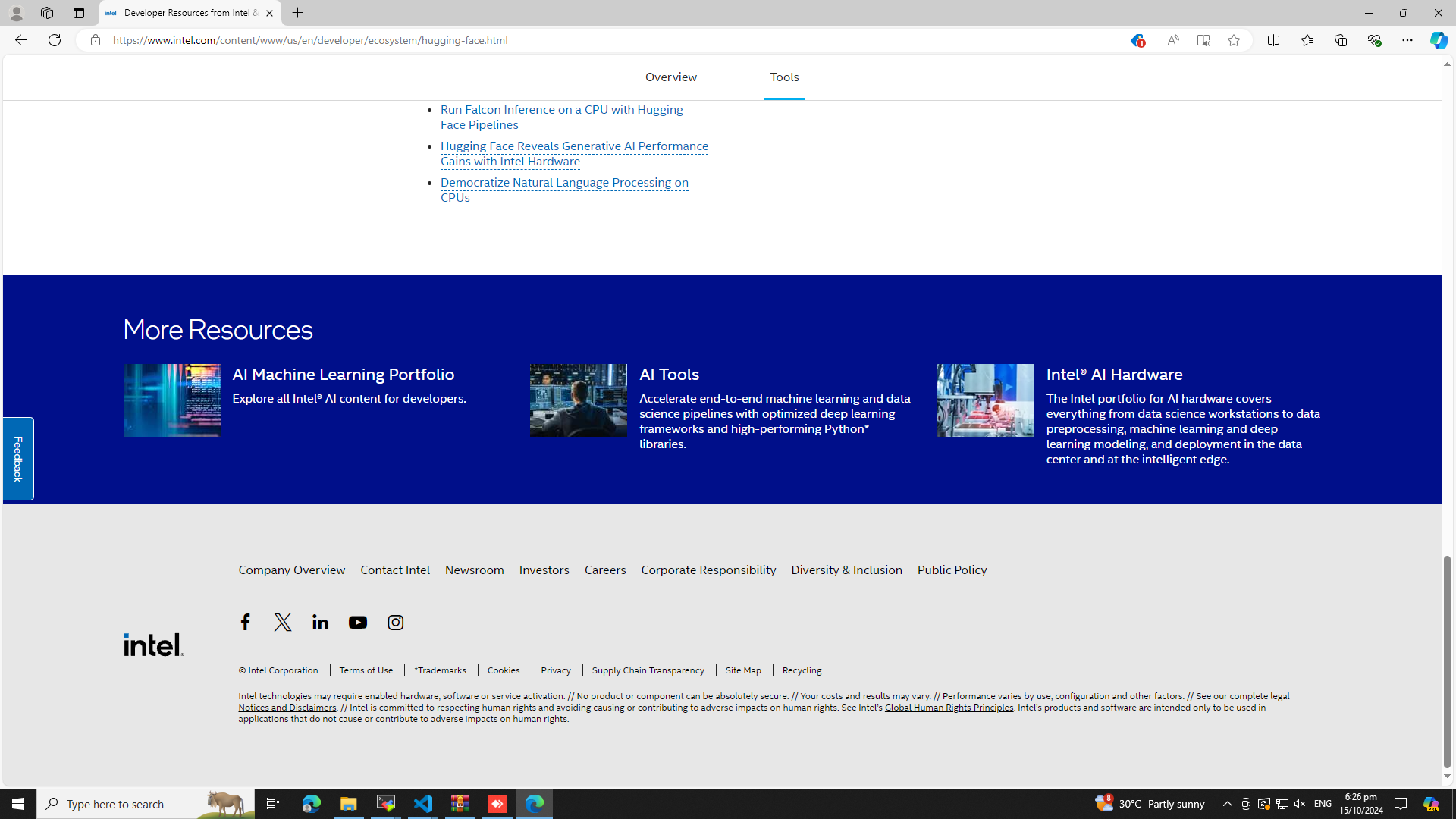Image resolution: width=1456 pixels, height=819 pixels.
Task: Open Intel's Instagram icon
Action: pyautogui.click(x=396, y=622)
